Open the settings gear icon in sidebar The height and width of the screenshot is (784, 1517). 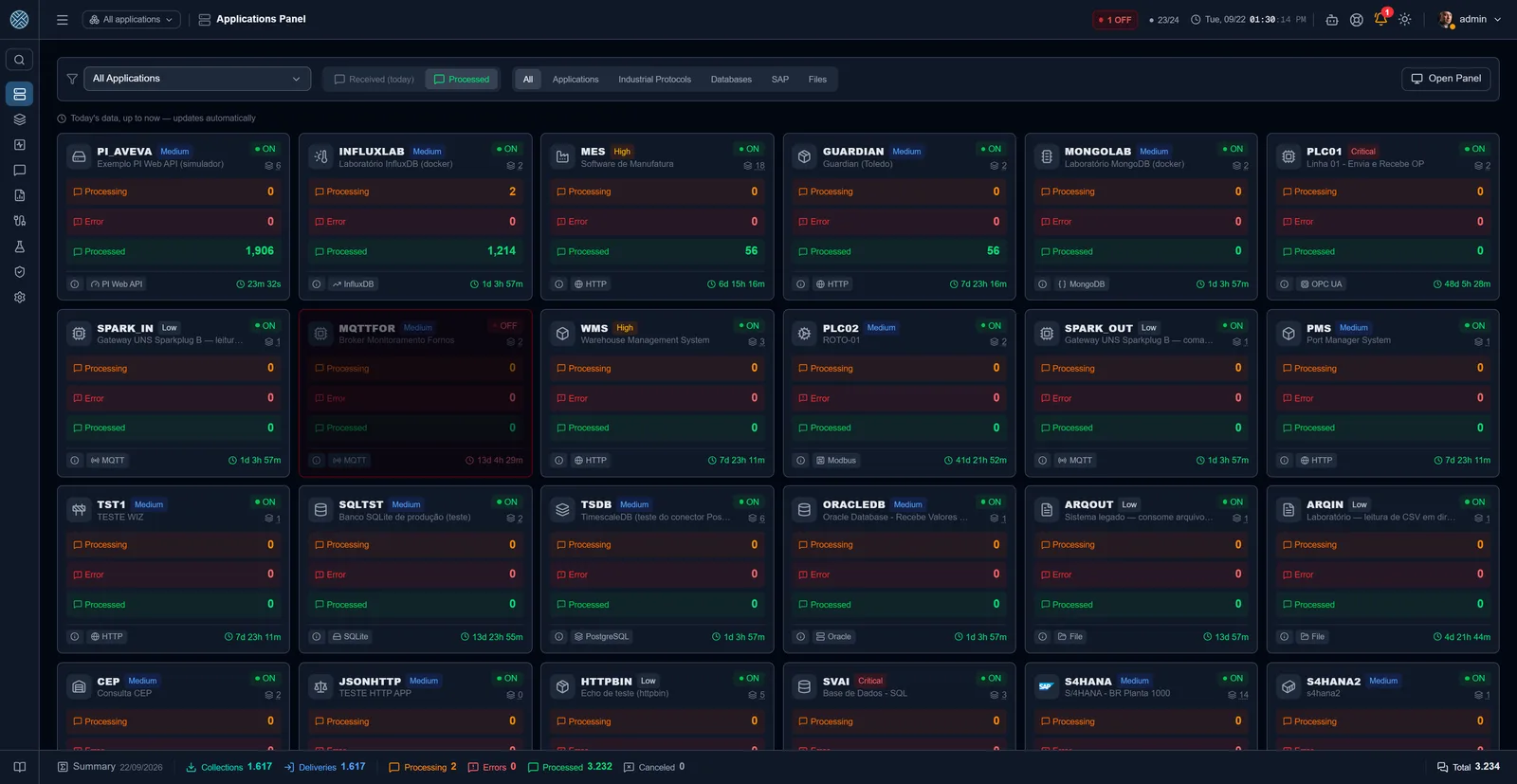[x=19, y=298]
